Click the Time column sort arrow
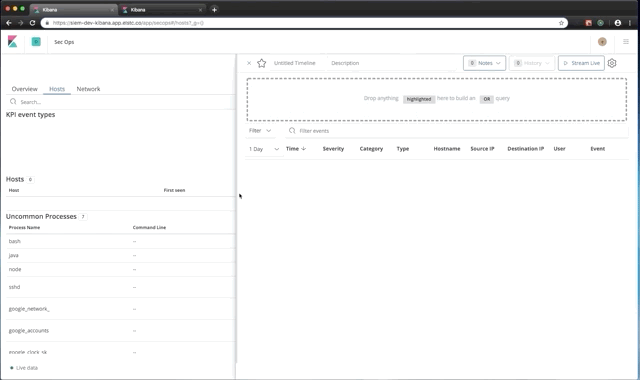 [x=303, y=149]
